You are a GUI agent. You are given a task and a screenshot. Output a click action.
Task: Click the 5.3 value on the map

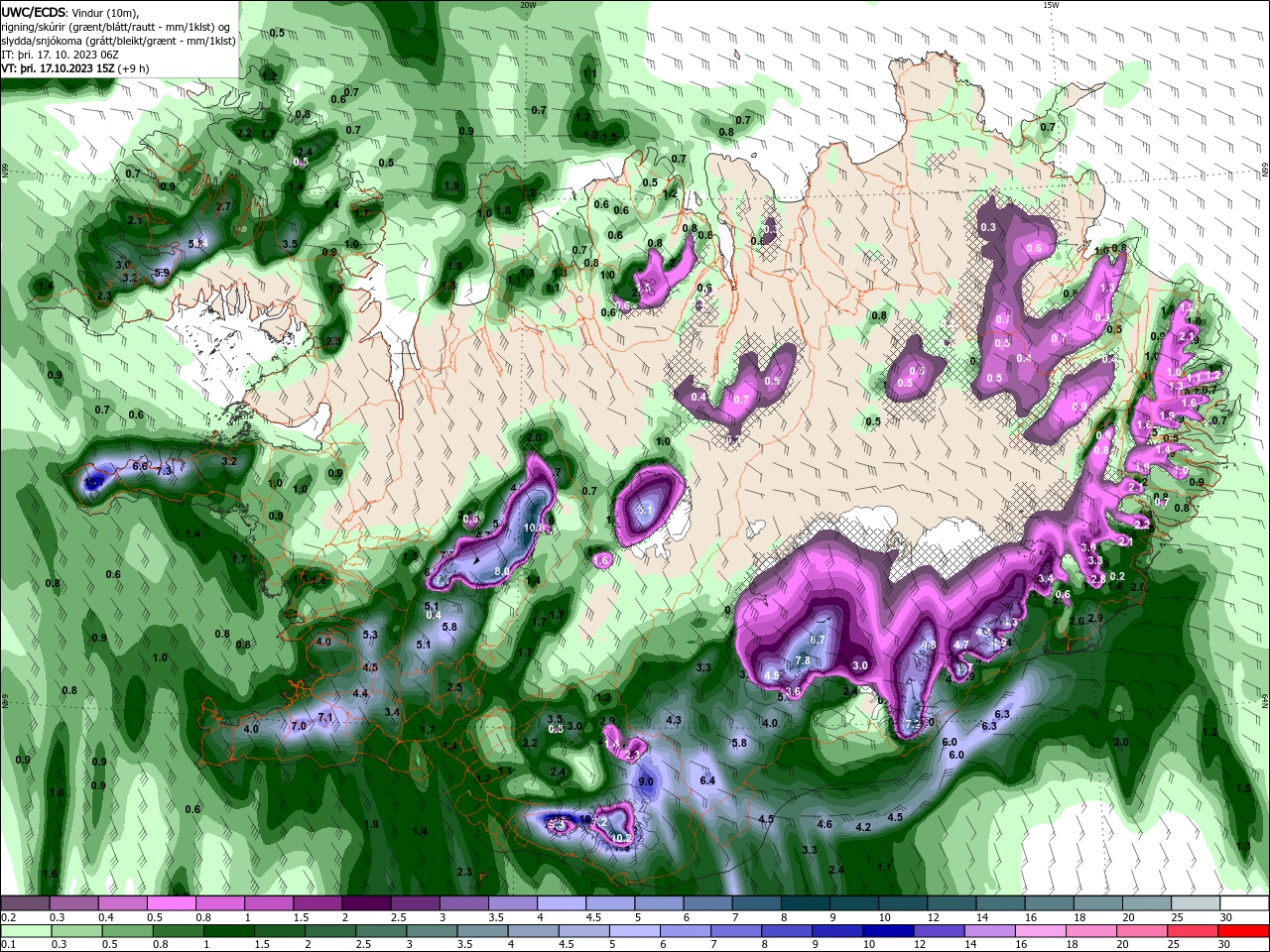click(x=371, y=635)
